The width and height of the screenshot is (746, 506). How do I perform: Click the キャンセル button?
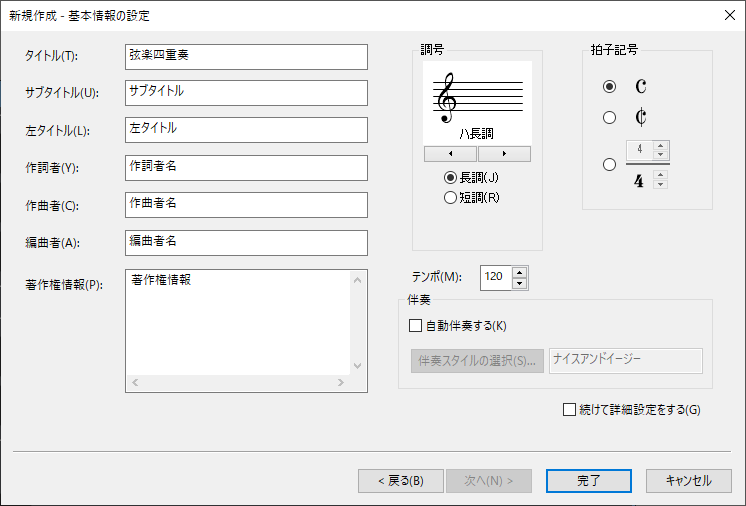pos(688,481)
